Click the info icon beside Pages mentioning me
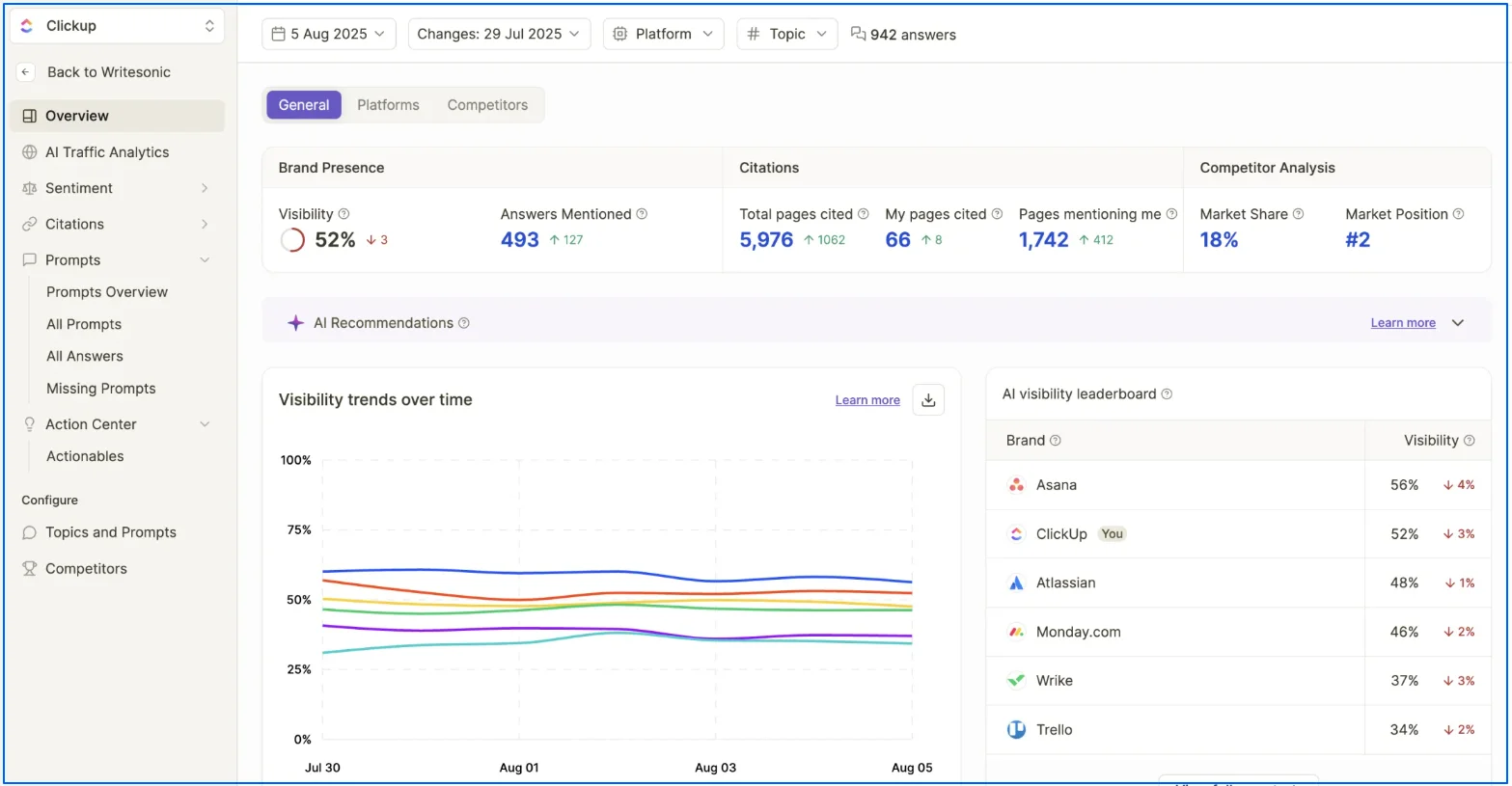The width and height of the screenshot is (1512, 786). 1171,214
